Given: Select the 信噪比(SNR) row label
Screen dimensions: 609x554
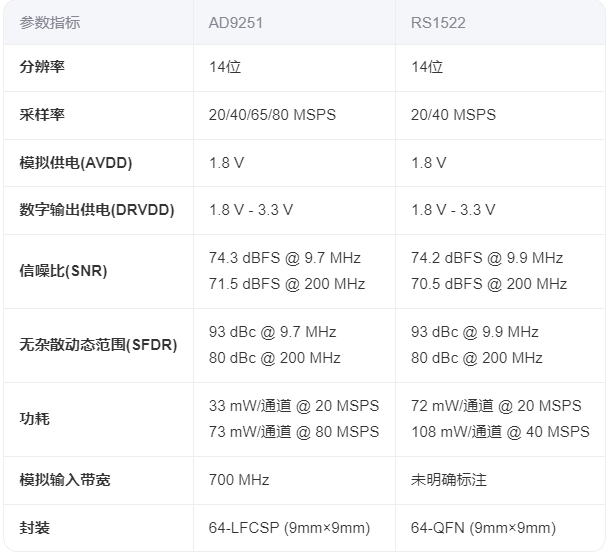Looking at the screenshot, I should [63, 271].
